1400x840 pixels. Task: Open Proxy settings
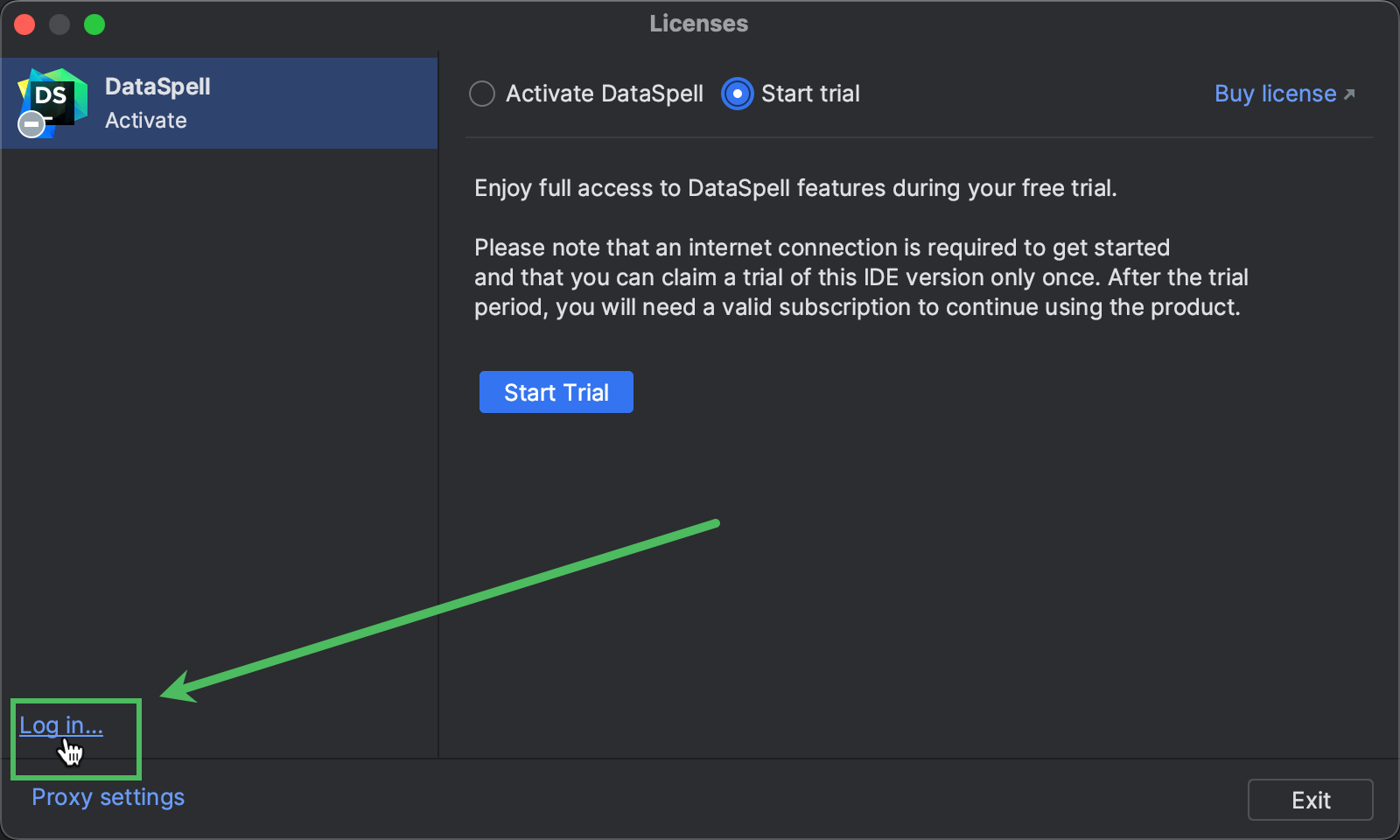(108, 797)
